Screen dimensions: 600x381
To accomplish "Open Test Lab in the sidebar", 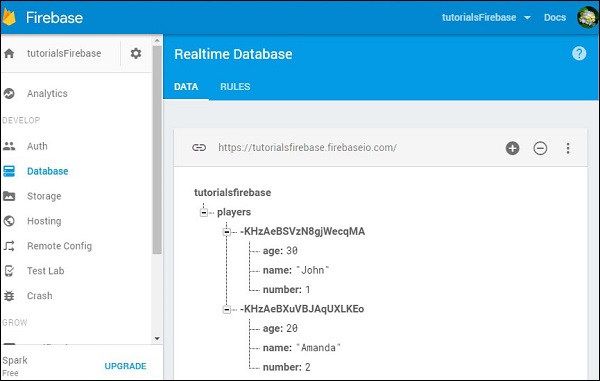I will pos(46,271).
